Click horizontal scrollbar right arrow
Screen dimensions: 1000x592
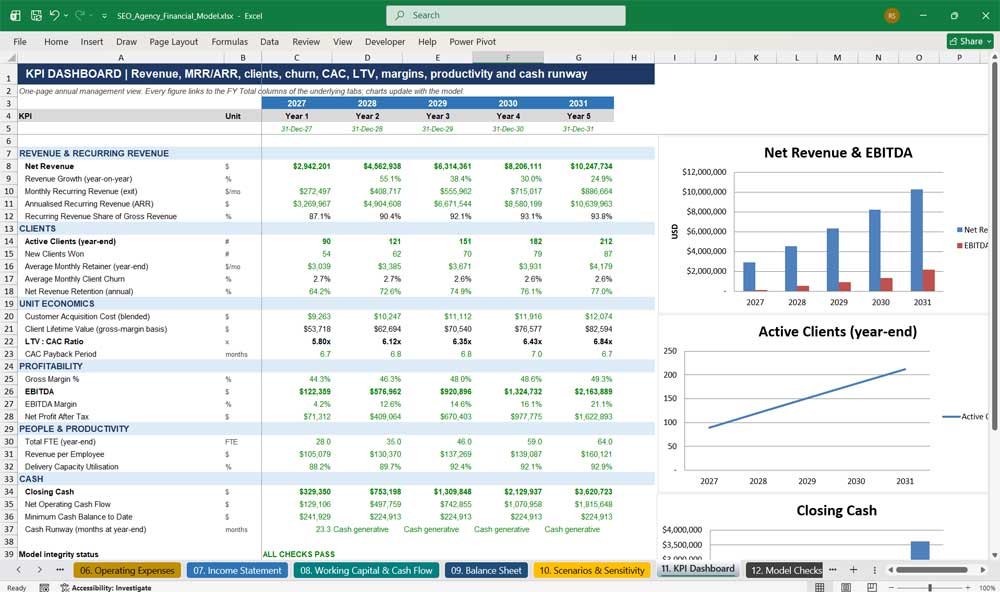pyautogui.click(x=983, y=570)
